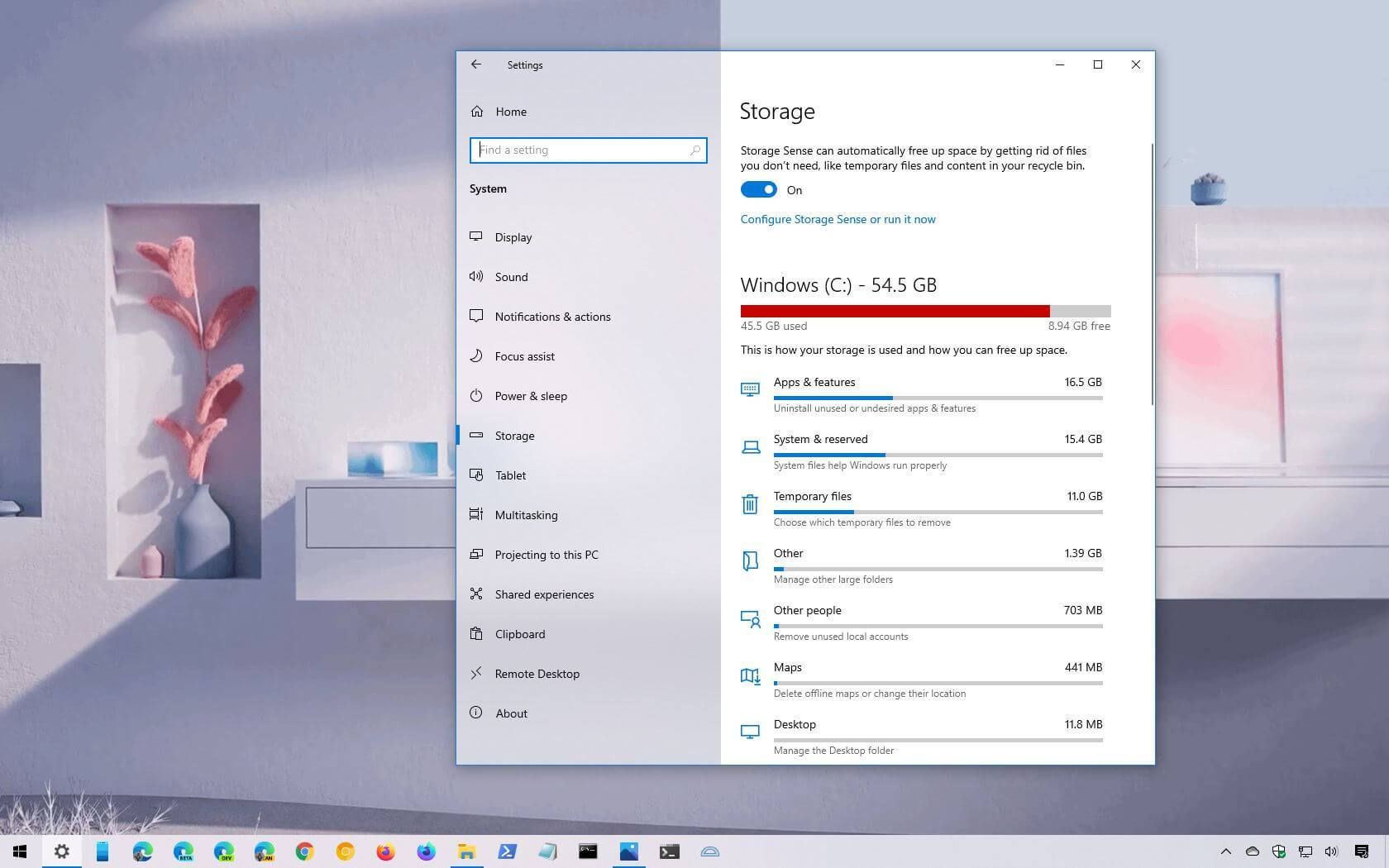Image resolution: width=1389 pixels, height=868 pixels.
Task: Open the Clipboard settings section
Action: pyautogui.click(x=520, y=634)
